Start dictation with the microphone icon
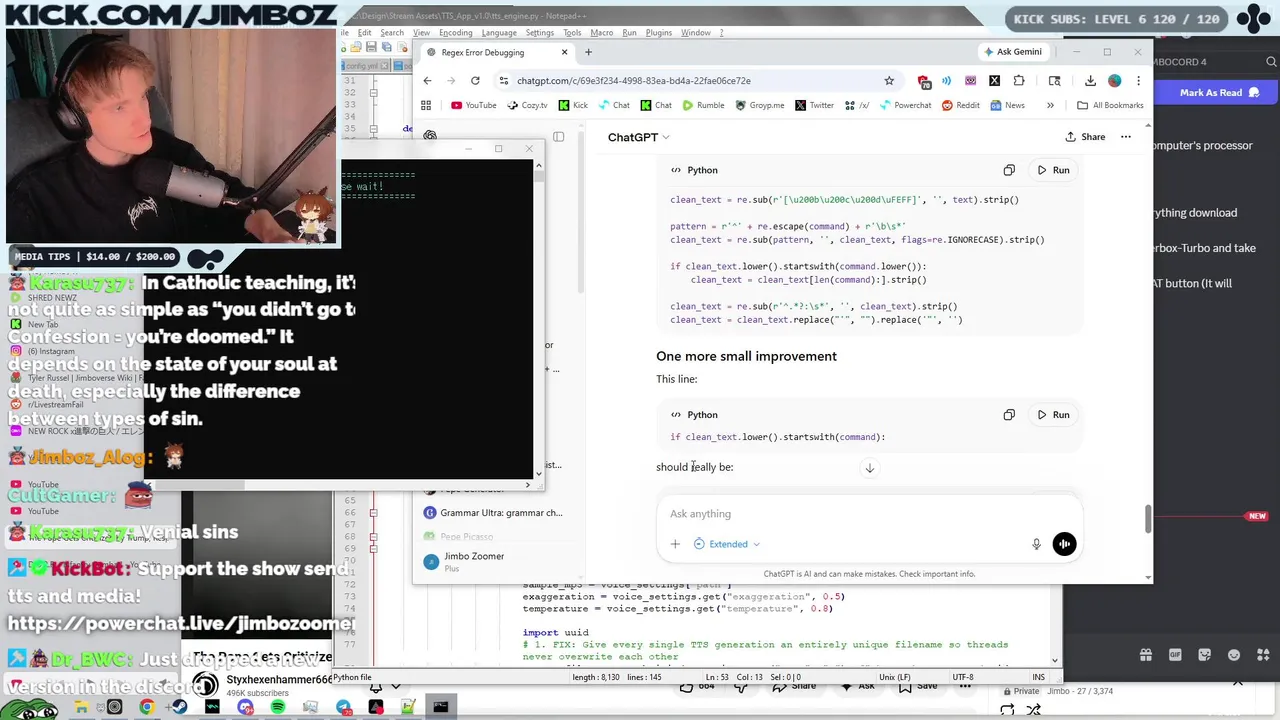This screenshot has width=1280, height=720. [1036, 544]
